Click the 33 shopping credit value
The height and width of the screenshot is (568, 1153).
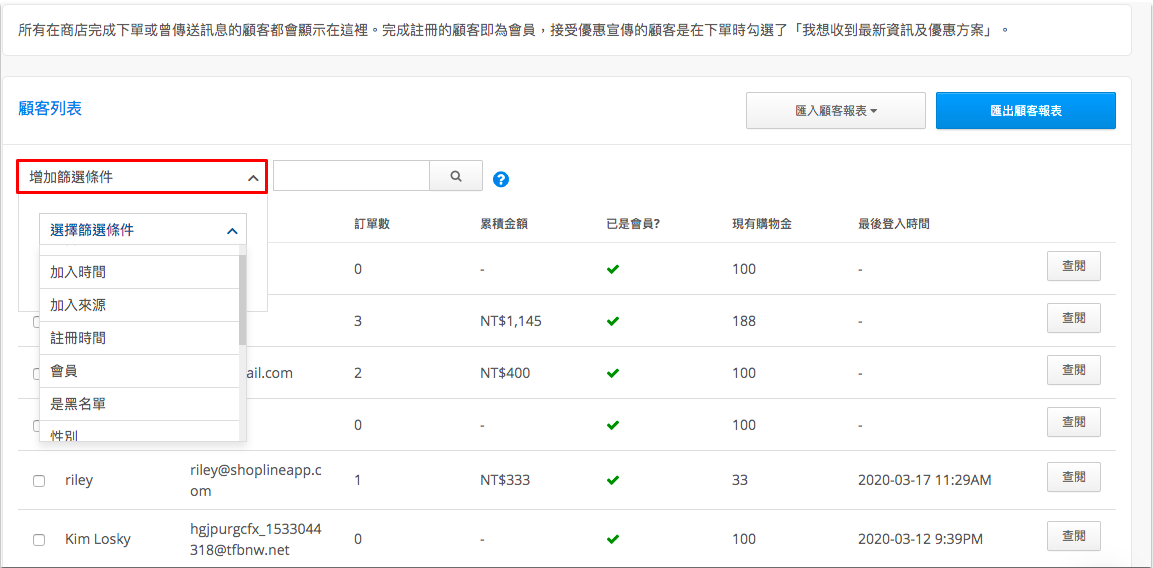point(740,480)
